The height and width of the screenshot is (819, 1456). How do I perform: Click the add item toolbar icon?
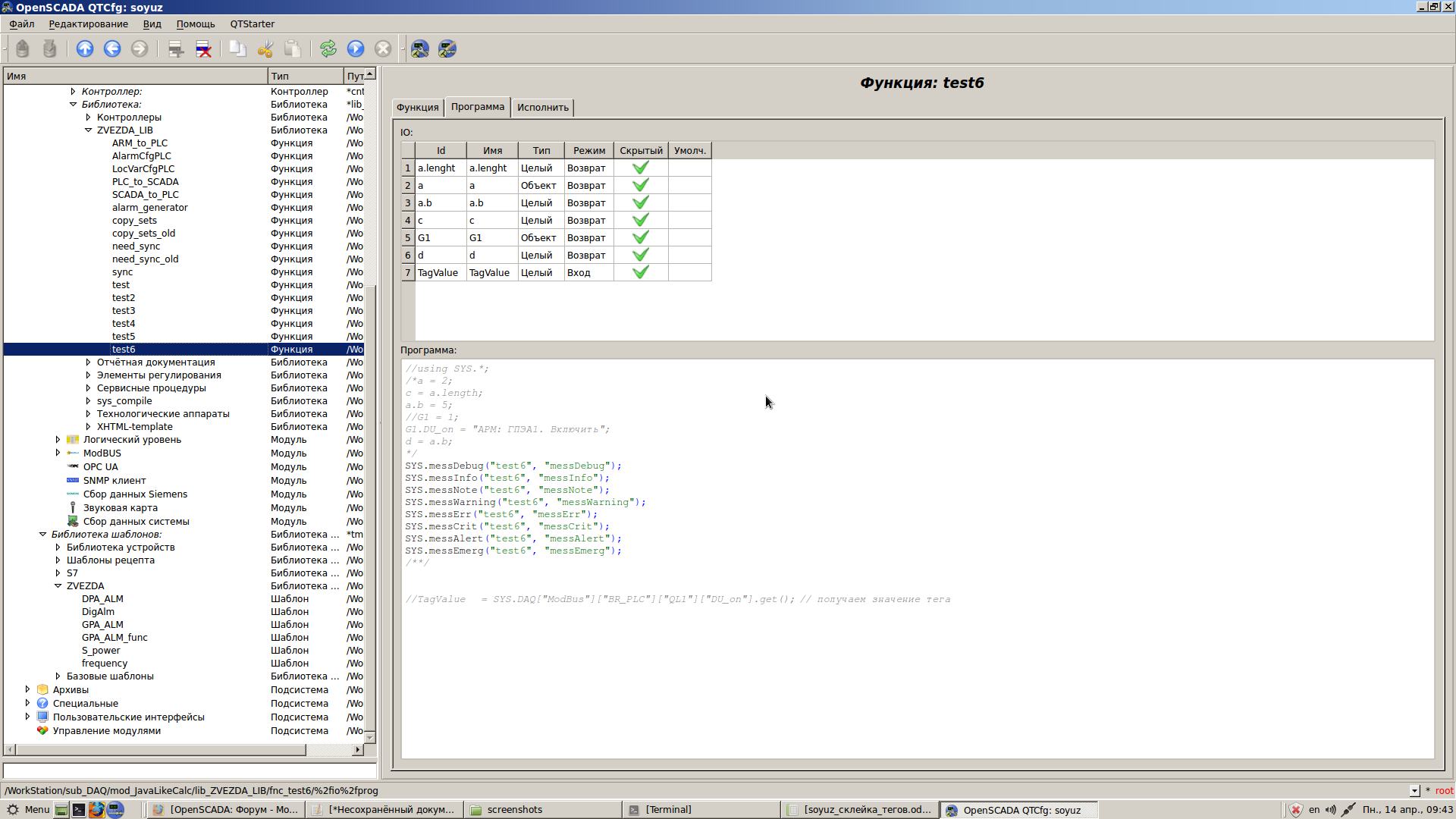176,49
